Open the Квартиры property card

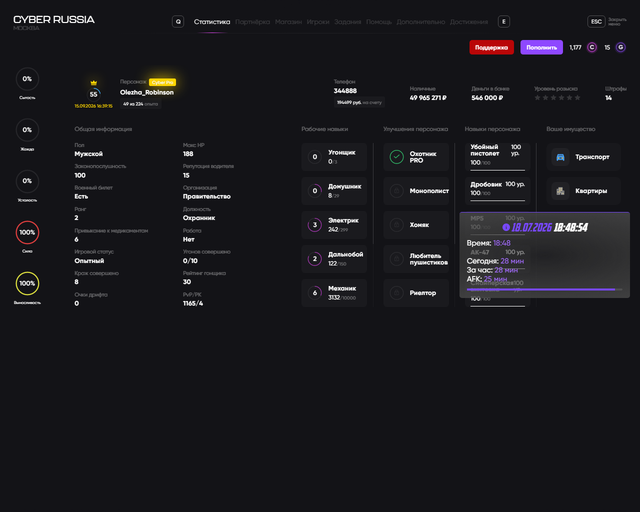[x=584, y=191]
